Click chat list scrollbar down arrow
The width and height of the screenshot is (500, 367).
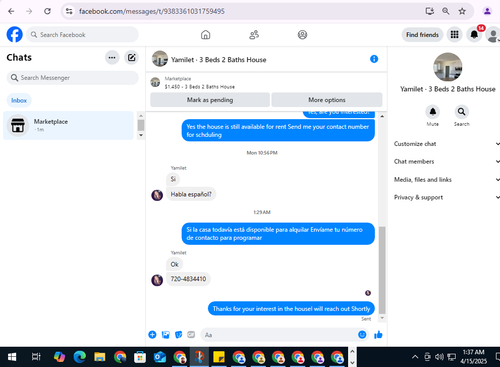[x=141, y=135]
